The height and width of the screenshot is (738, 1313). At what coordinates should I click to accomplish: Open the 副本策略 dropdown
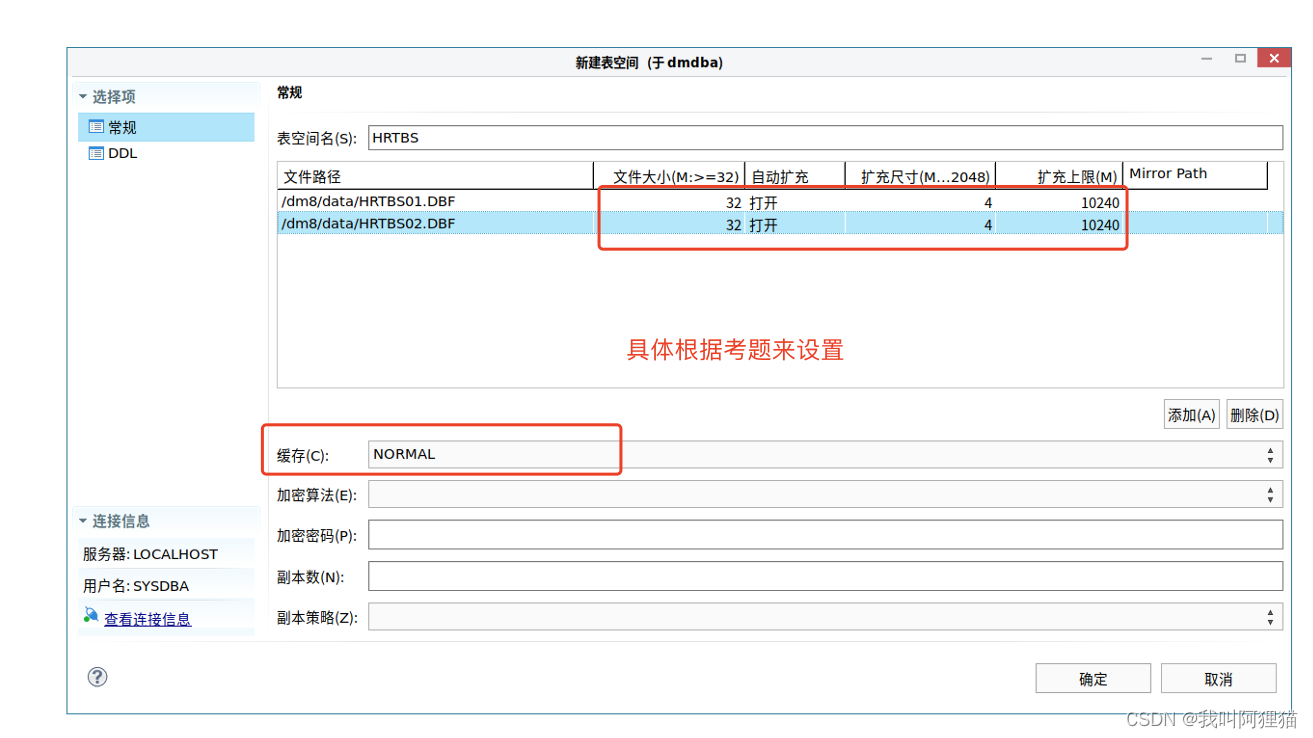[x=825, y=616]
